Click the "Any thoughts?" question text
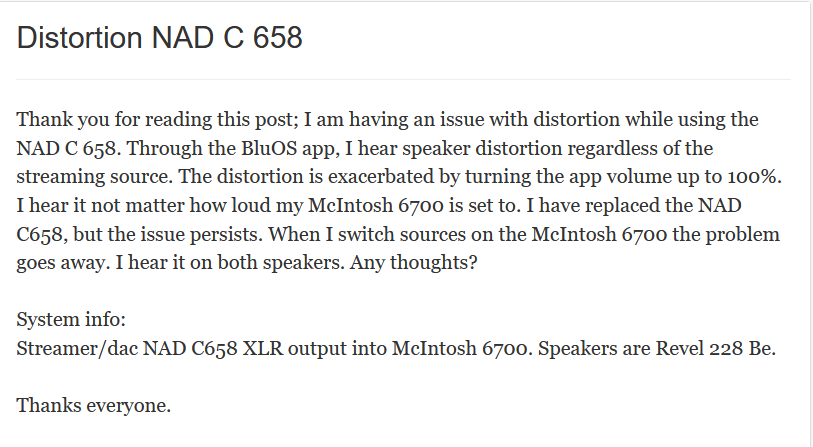Image resolution: width=813 pixels, height=447 pixels. [x=413, y=262]
